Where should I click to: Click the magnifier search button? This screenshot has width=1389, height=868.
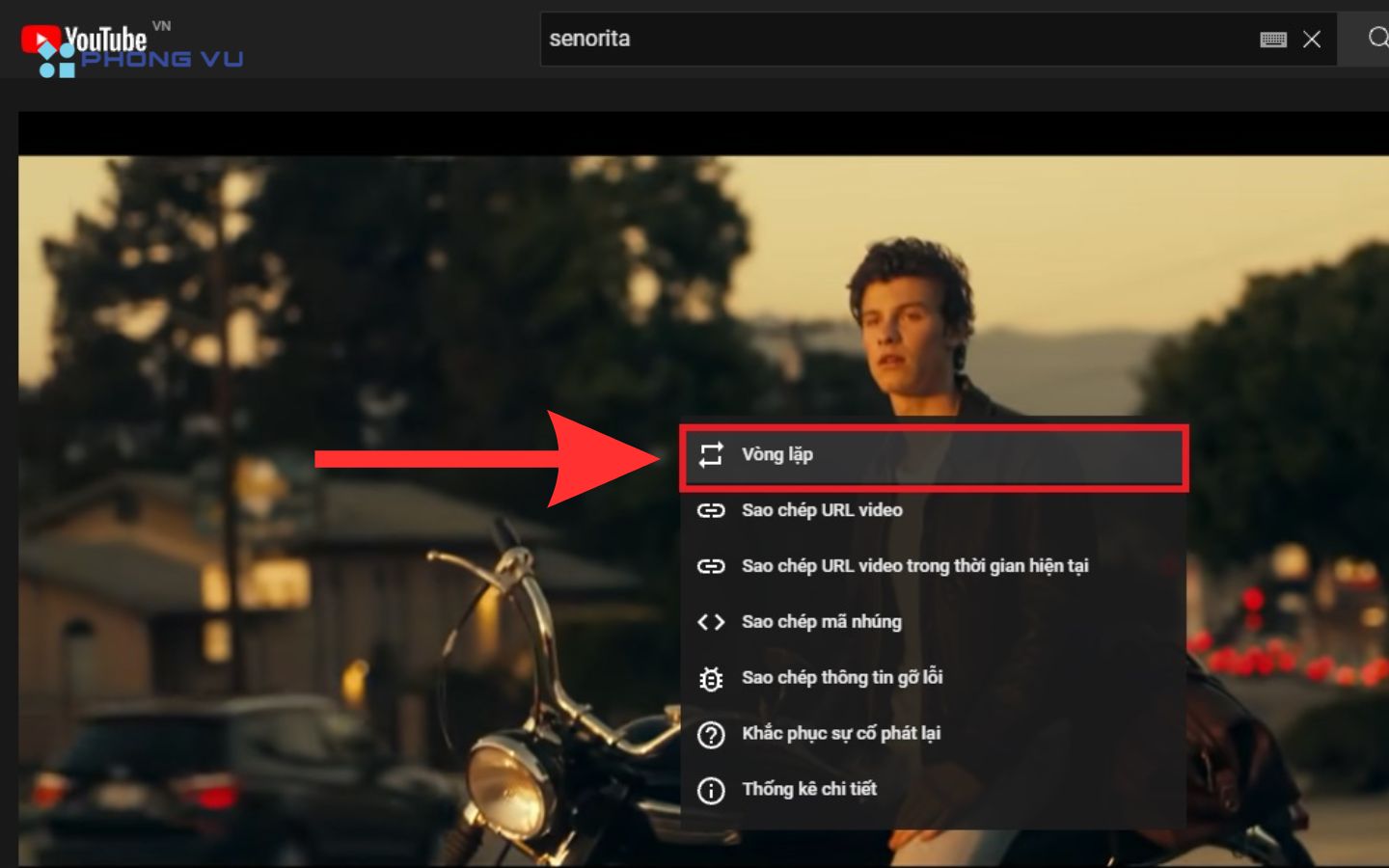coord(1377,39)
